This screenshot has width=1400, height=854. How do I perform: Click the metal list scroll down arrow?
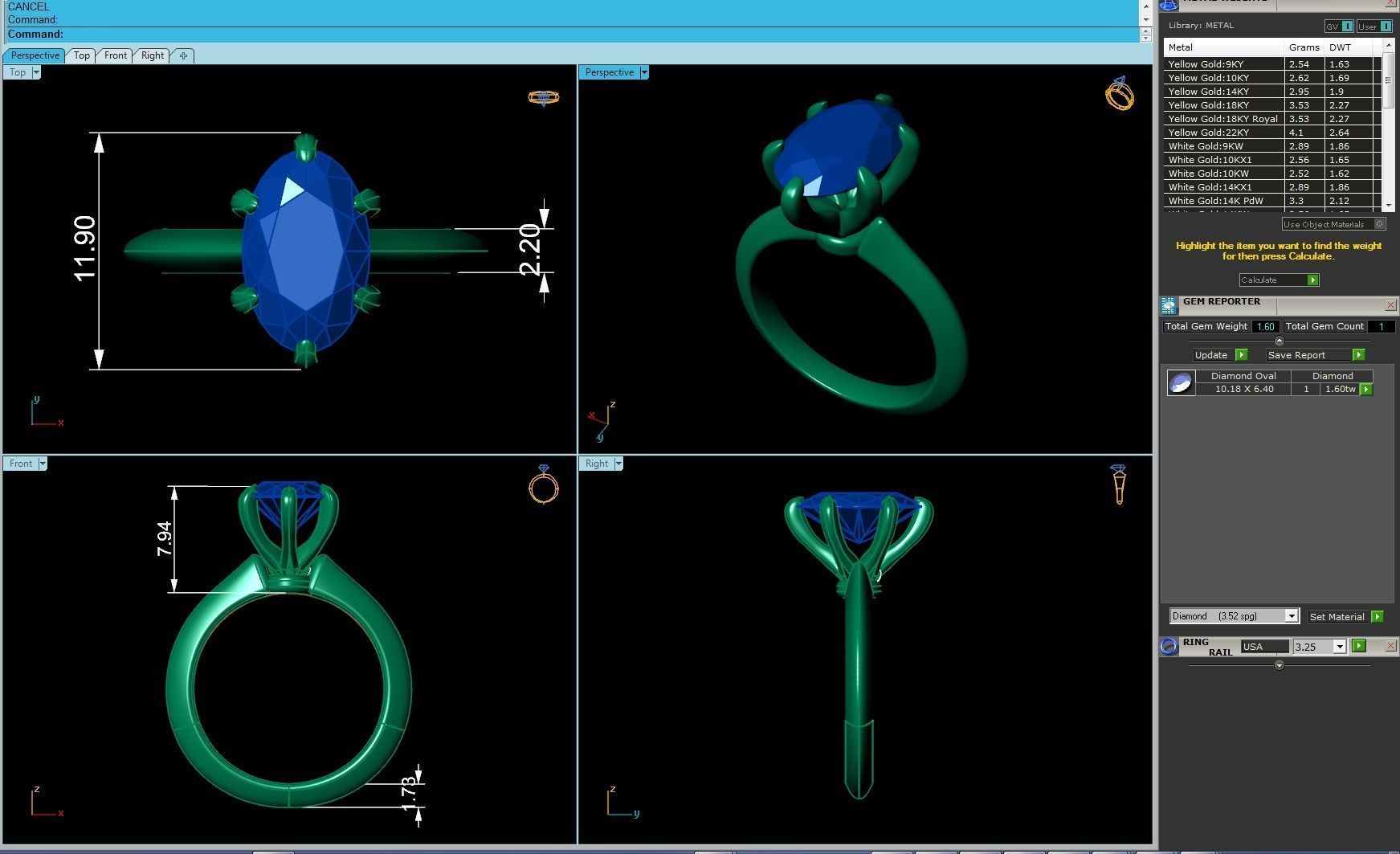(x=1388, y=206)
